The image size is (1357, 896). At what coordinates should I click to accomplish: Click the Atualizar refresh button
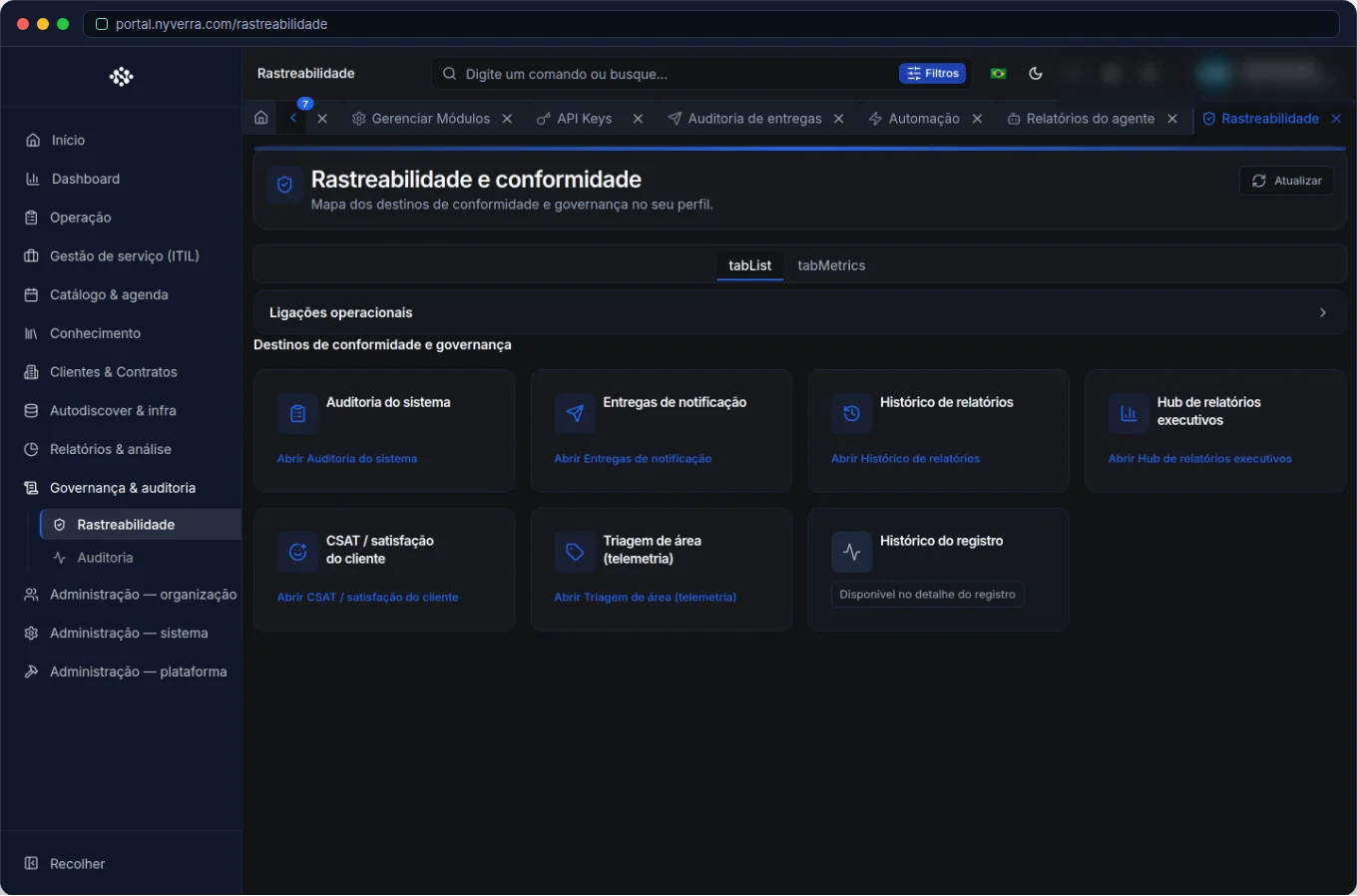1286,181
